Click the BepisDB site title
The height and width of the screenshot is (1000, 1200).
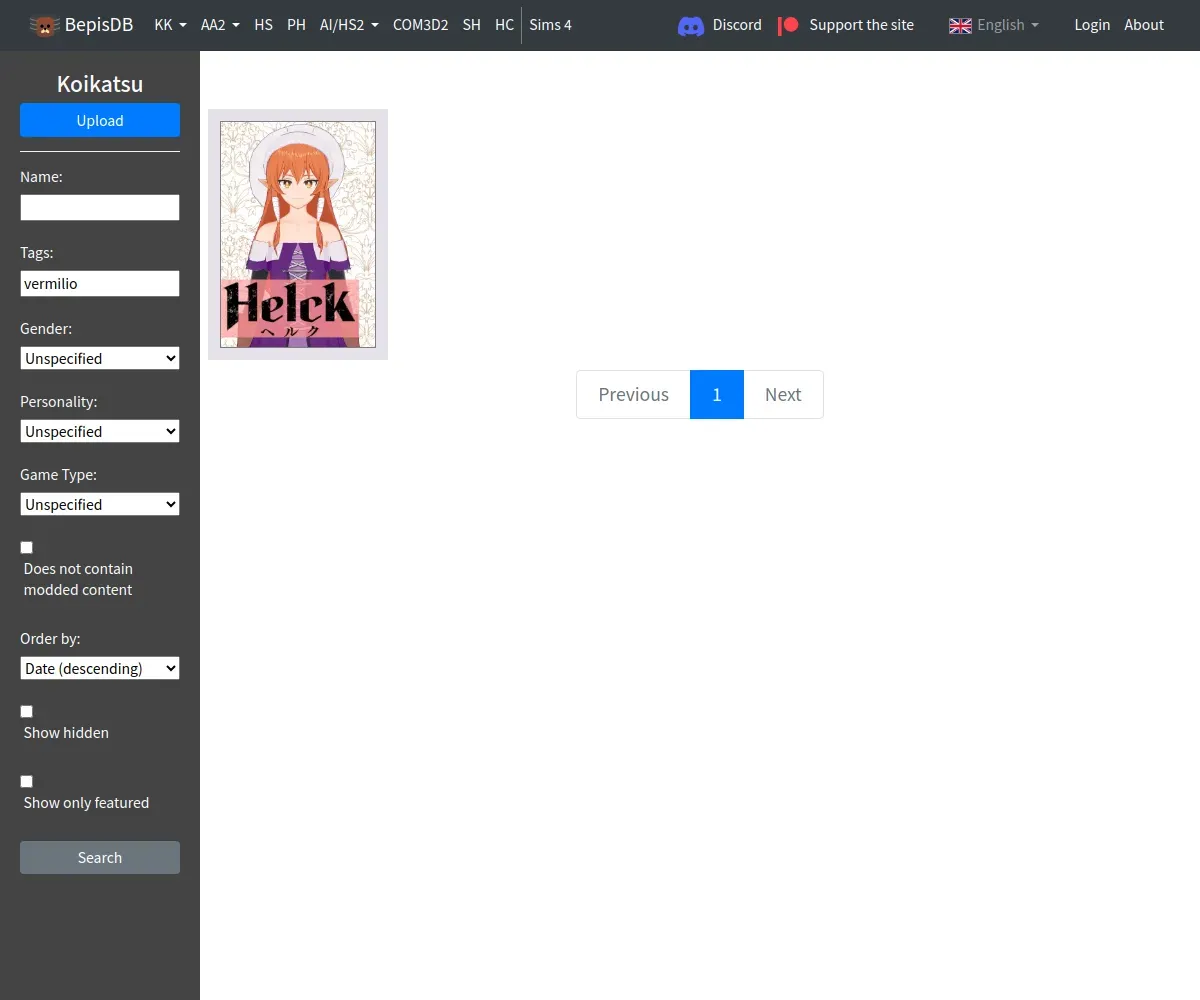pos(98,25)
